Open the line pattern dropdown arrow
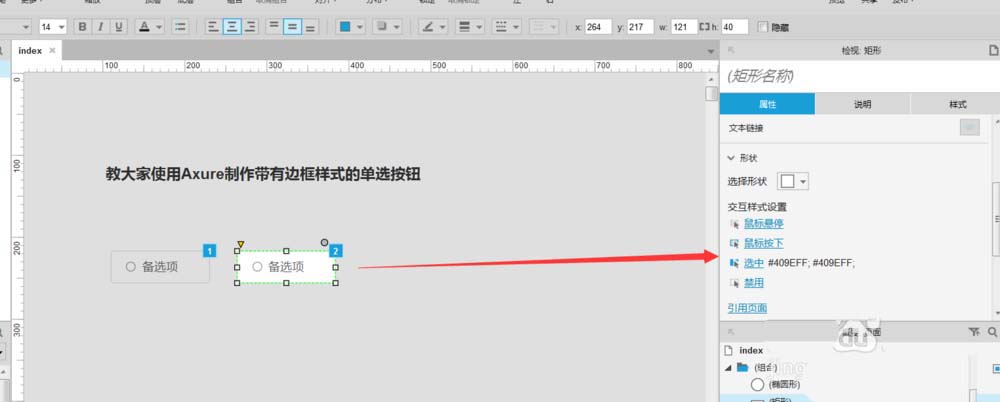The image size is (1000, 402). tap(516, 27)
